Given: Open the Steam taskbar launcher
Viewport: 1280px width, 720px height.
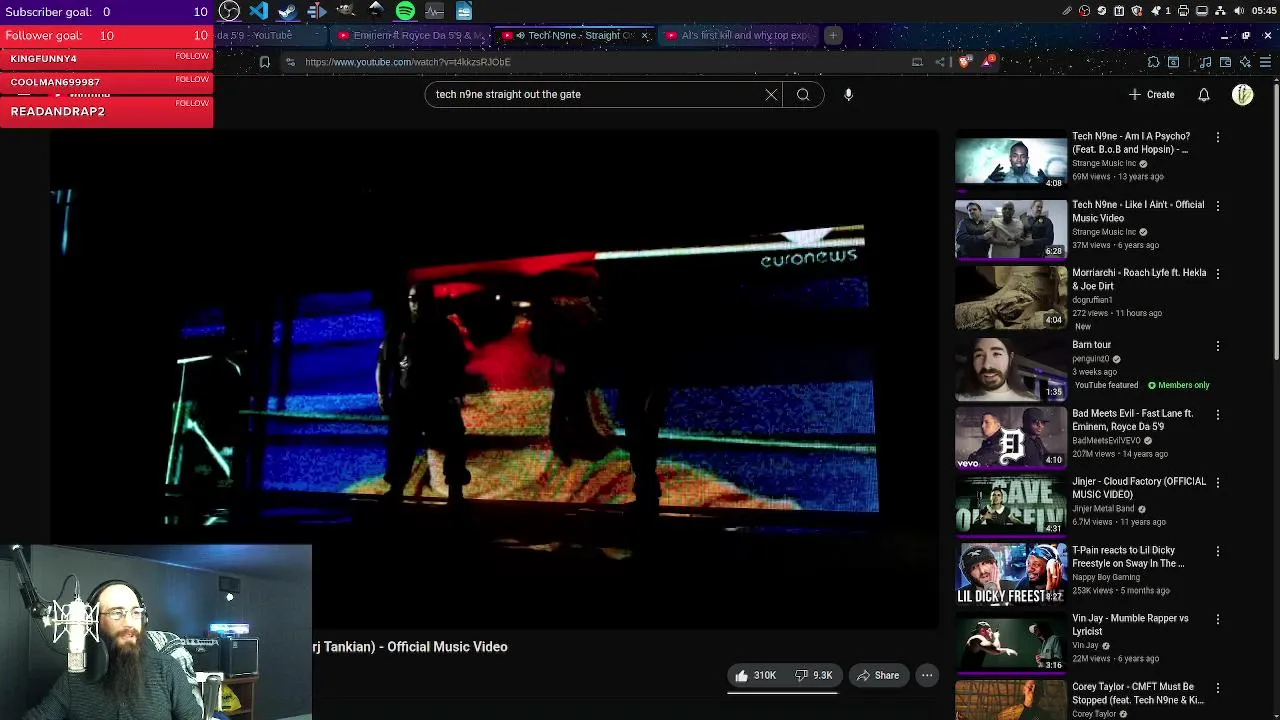Looking at the screenshot, I should point(288,11).
